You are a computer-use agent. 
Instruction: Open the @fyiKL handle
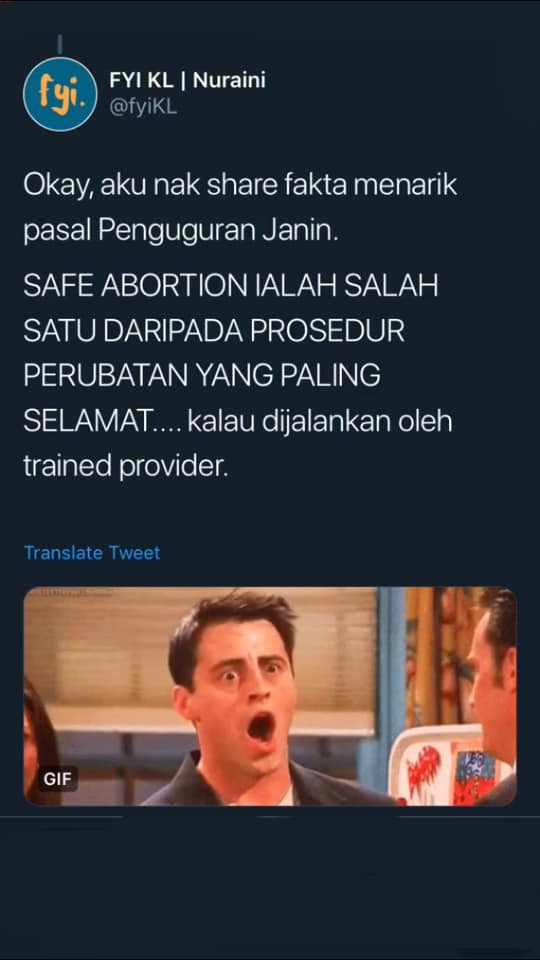tap(143, 107)
